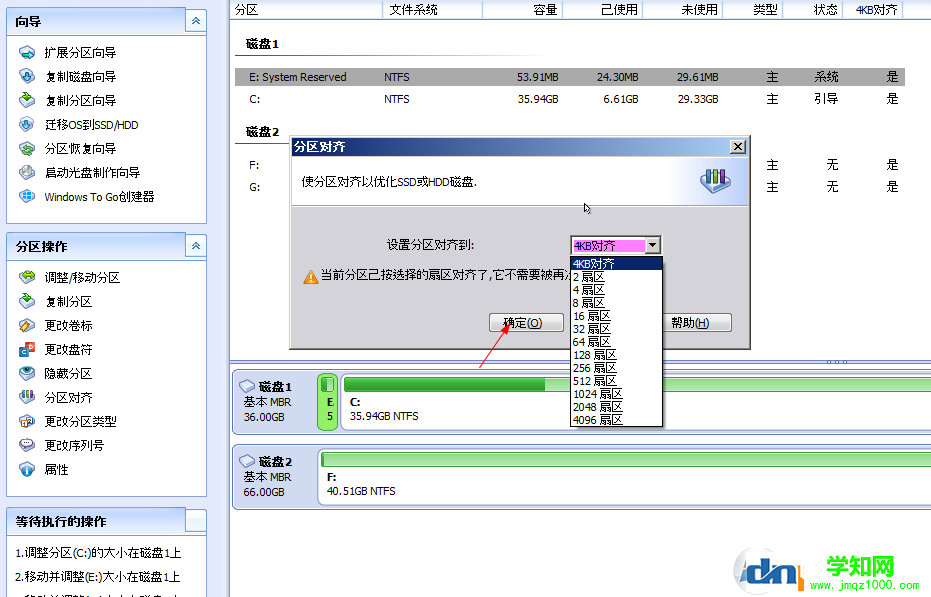Collapse the 等待执行的操作 panel
Image resolution: width=931 pixels, height=597 pixels.
[x=196, y=521]
